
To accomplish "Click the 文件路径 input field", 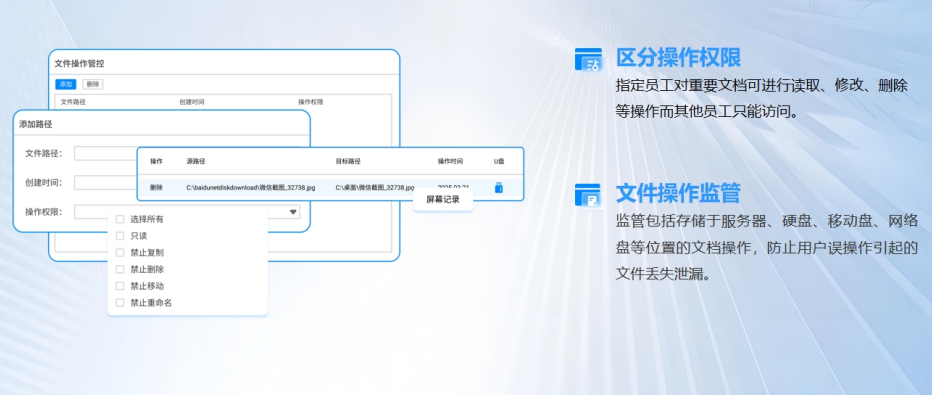I will coord(105,153).
